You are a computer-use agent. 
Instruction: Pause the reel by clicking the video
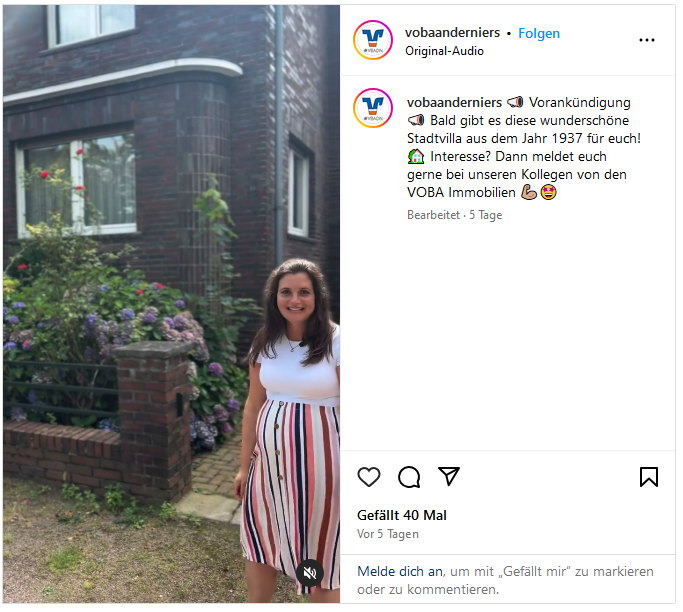(171, 304)
